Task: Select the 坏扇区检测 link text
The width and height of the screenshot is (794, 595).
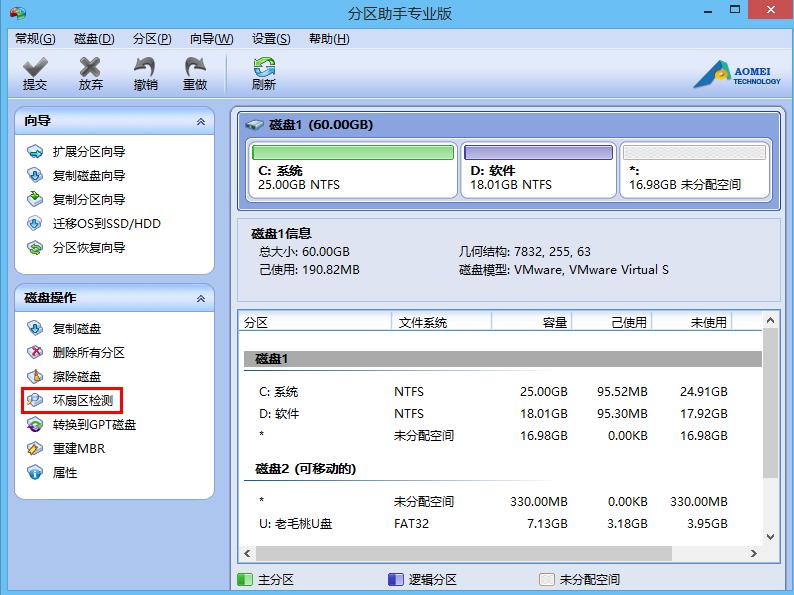Action: pyautogui.click(x=83, y=401)
